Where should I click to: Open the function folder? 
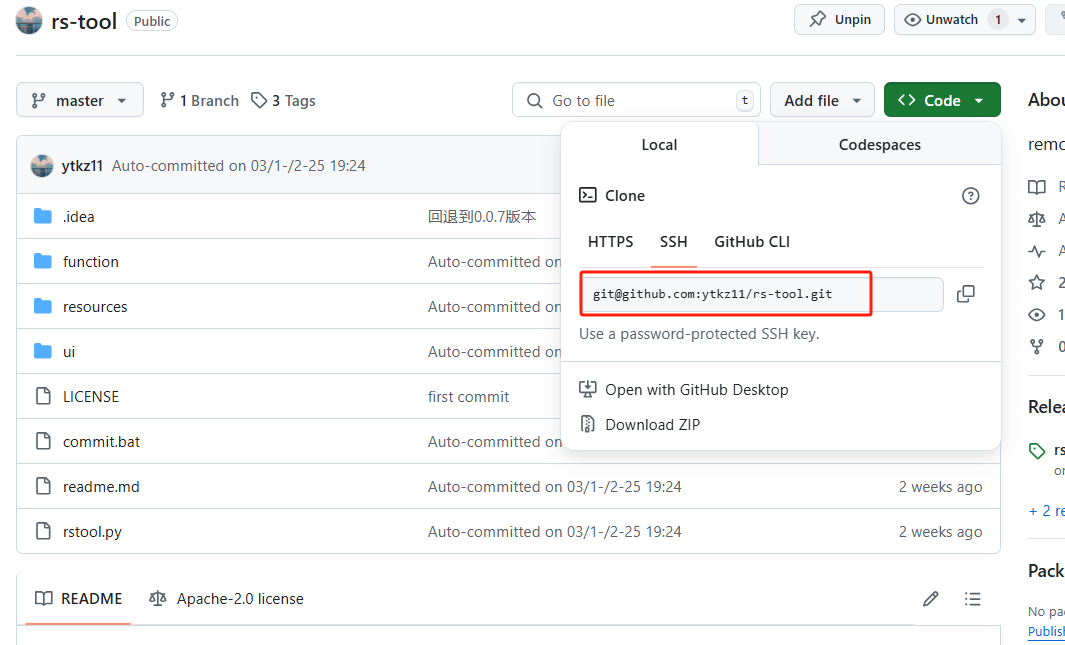(91, 261)
